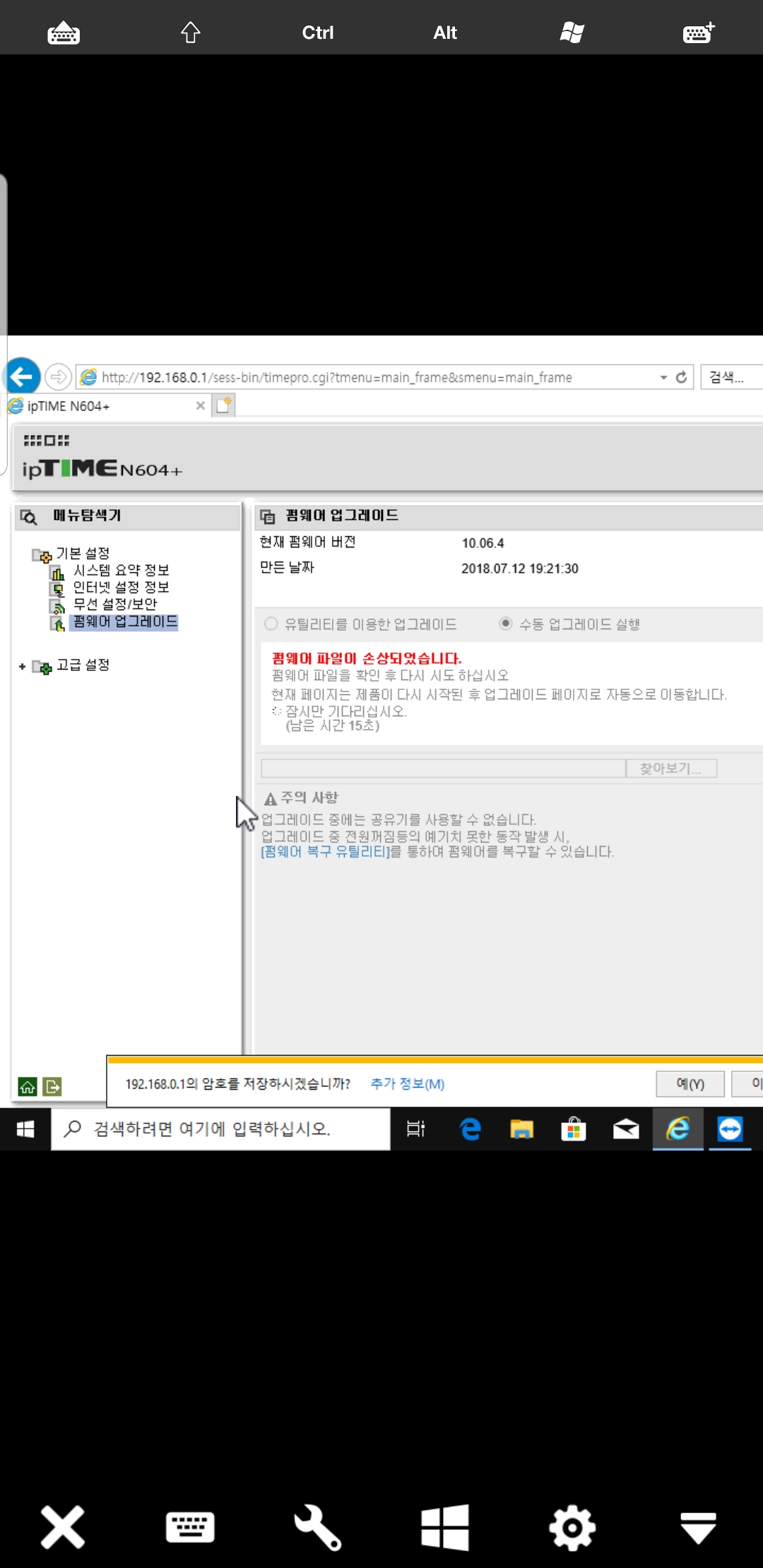Toggle the Ctrl modifier key
The image size is (763, 1568).
click(318, 32)
